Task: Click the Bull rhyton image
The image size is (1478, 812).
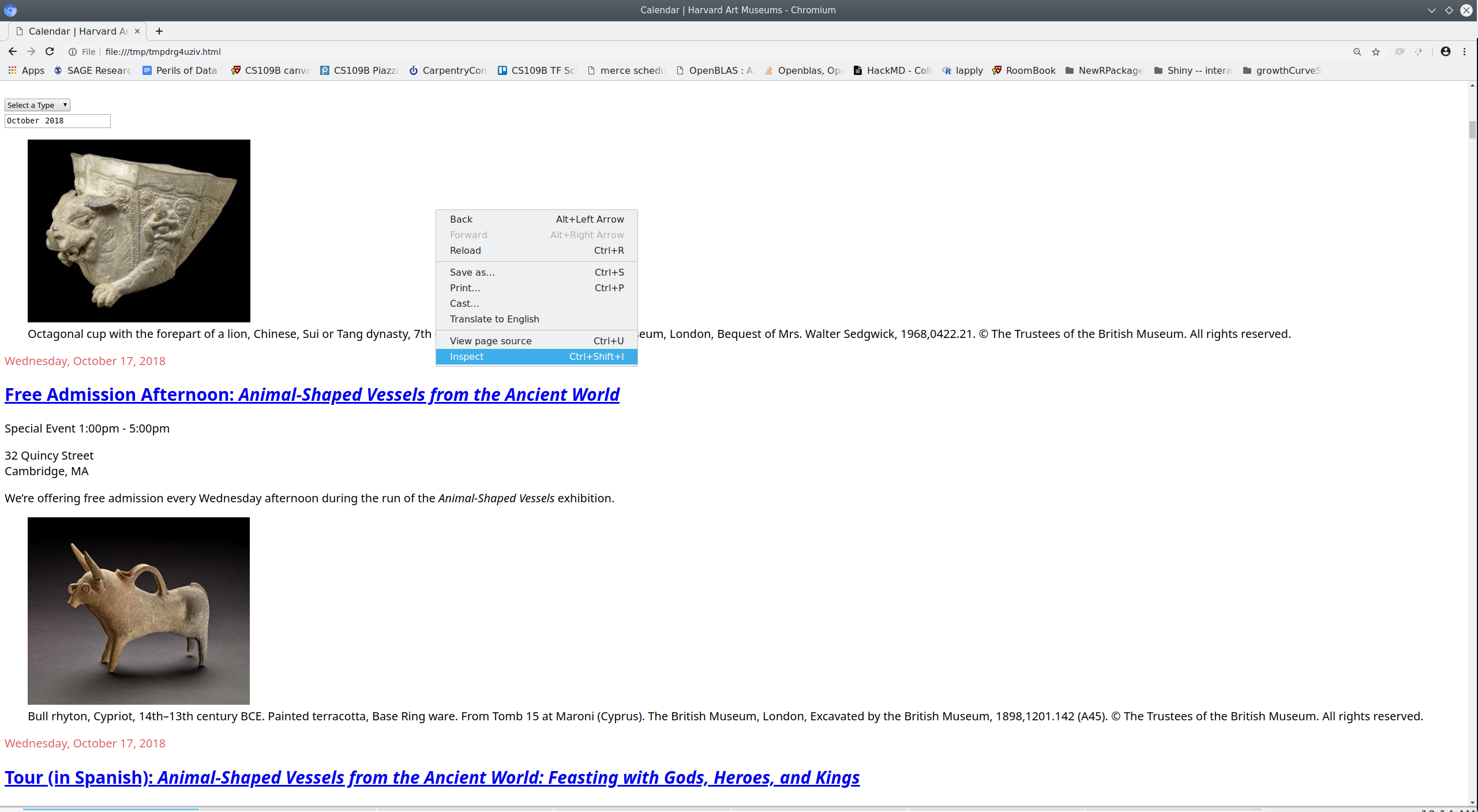Action: [x=138, y=611]
